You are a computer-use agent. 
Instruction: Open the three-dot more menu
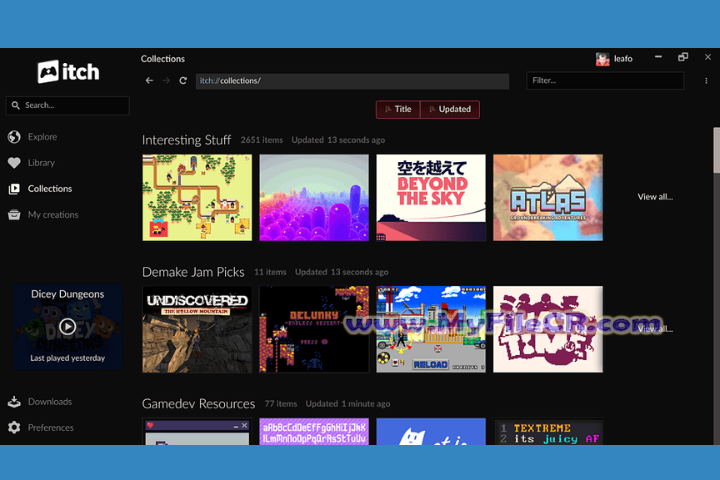coord(706,81)
